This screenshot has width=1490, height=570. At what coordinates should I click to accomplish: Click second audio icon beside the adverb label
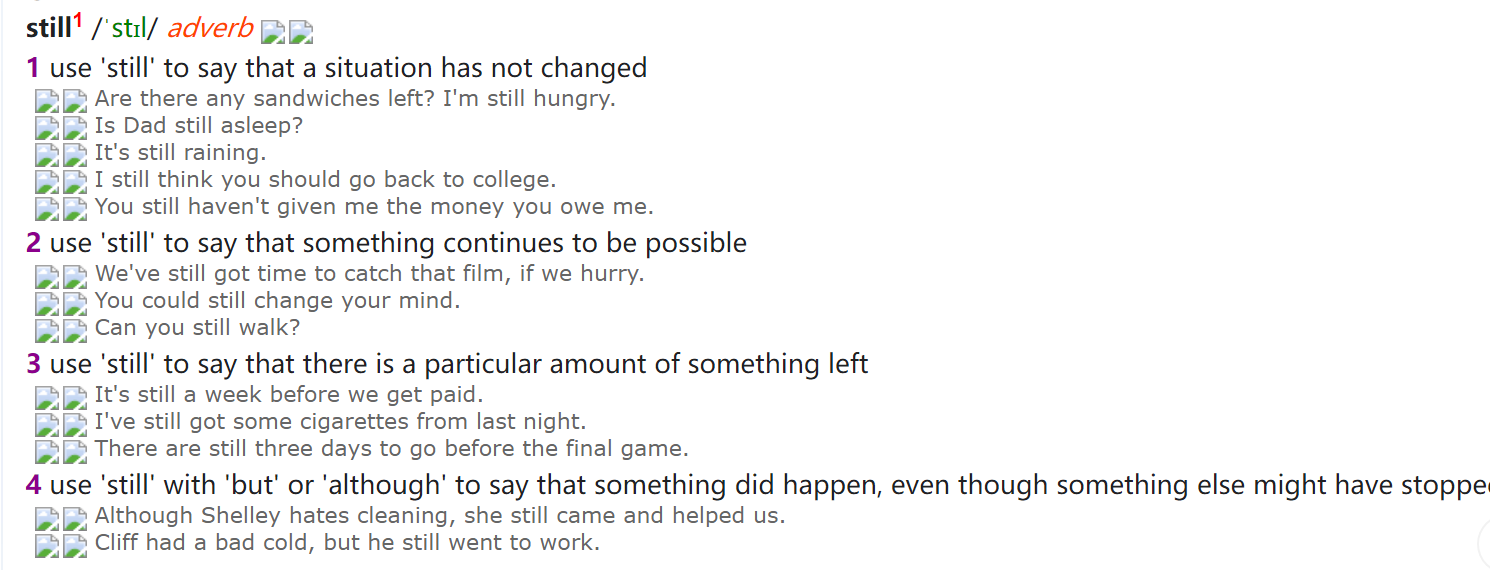pos(301,33)
